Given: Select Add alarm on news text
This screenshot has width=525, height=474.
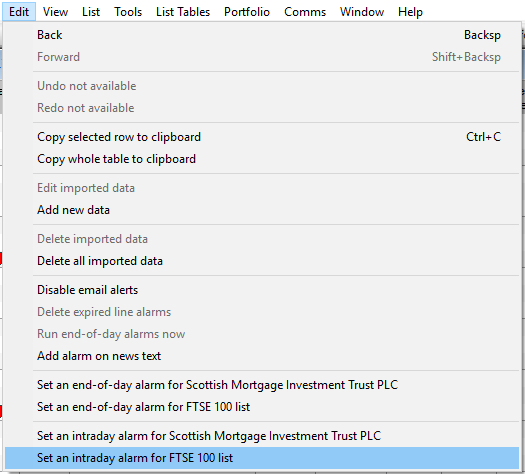Looking at the screenshot, I should point(262,356).
